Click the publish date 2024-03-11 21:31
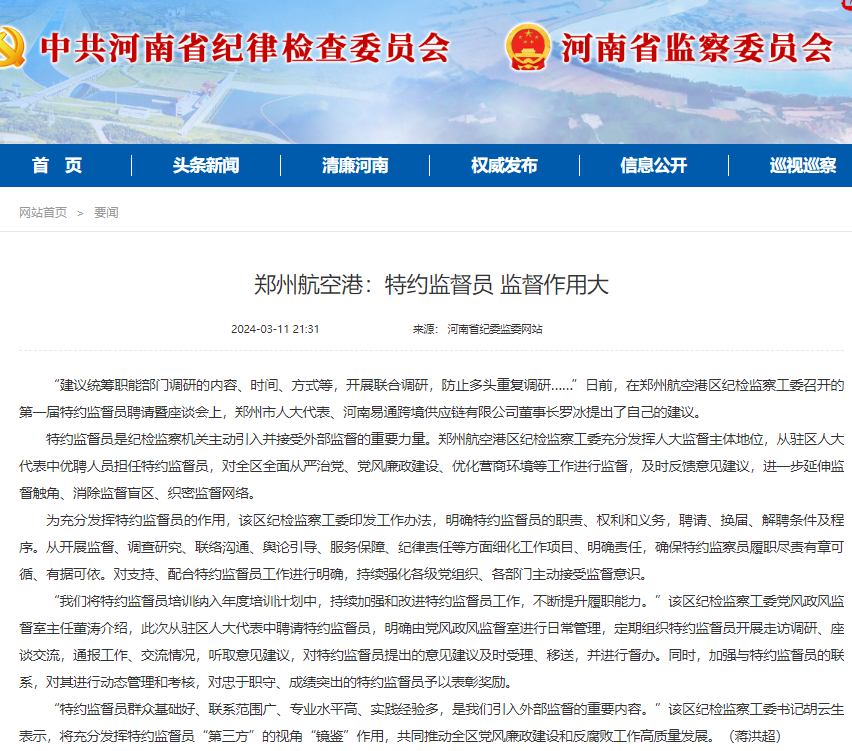This screenshot has height=751, width=852. 275,329
